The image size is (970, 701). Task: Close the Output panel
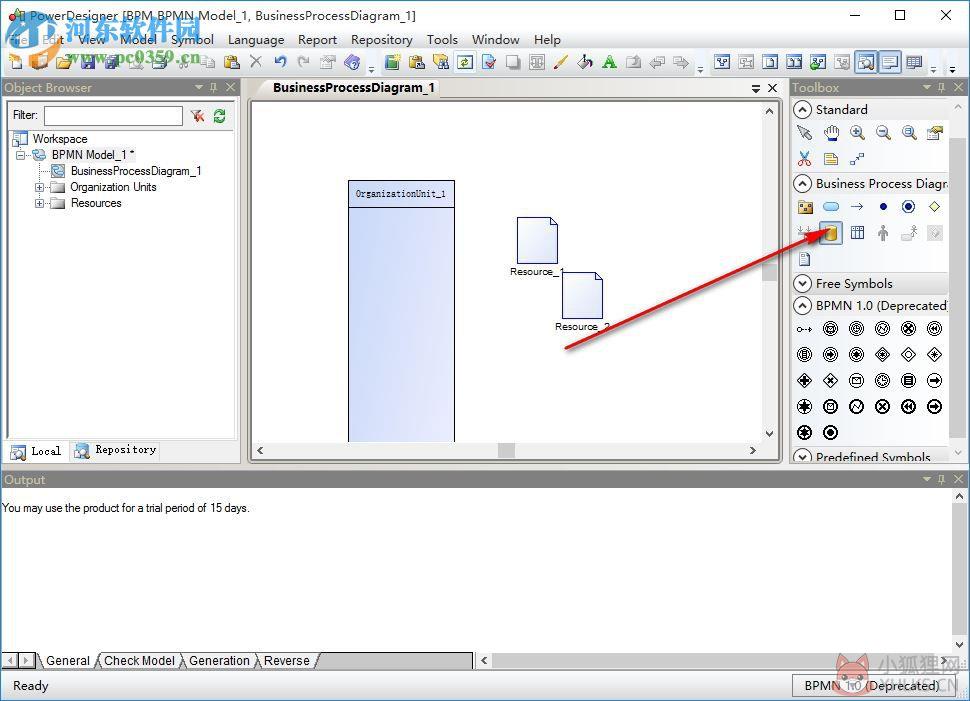tap(958, 480)
